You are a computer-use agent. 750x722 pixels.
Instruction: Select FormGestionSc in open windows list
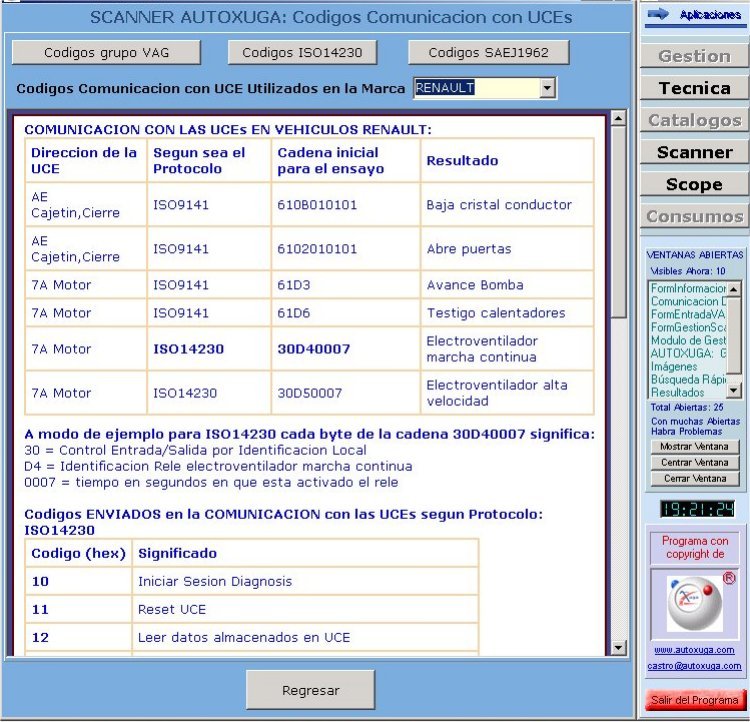tap(688, 327)
